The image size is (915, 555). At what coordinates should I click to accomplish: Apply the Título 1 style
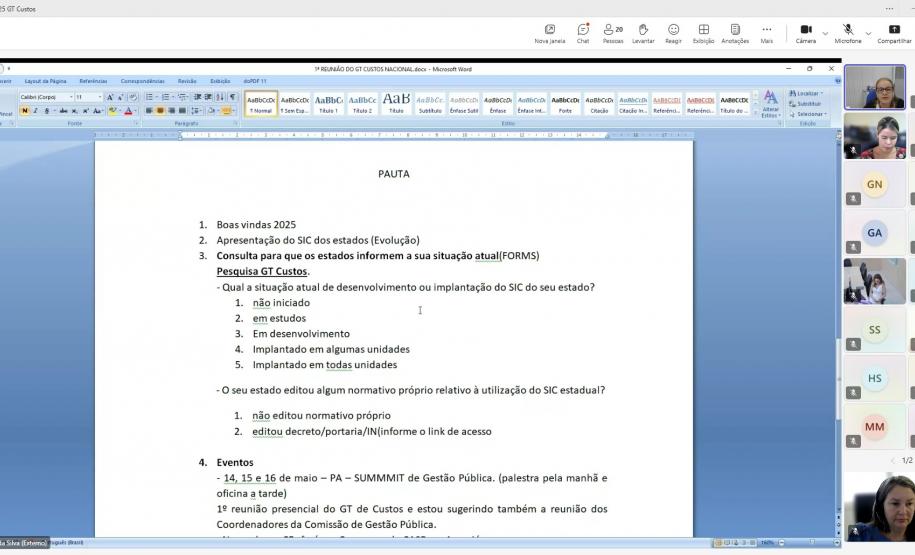328,103
